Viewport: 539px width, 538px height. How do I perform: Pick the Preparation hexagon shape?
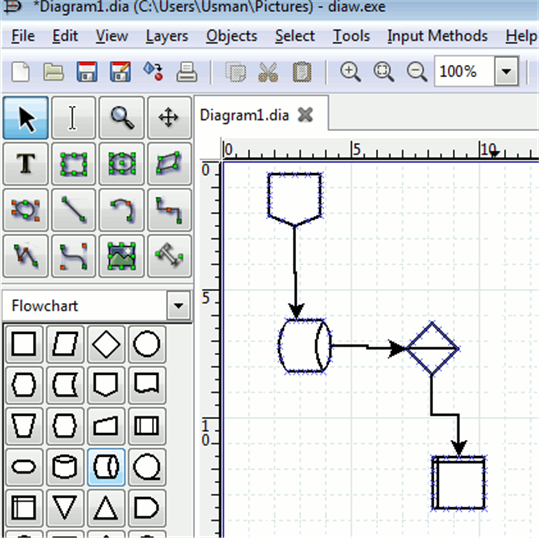pos(65,426)
